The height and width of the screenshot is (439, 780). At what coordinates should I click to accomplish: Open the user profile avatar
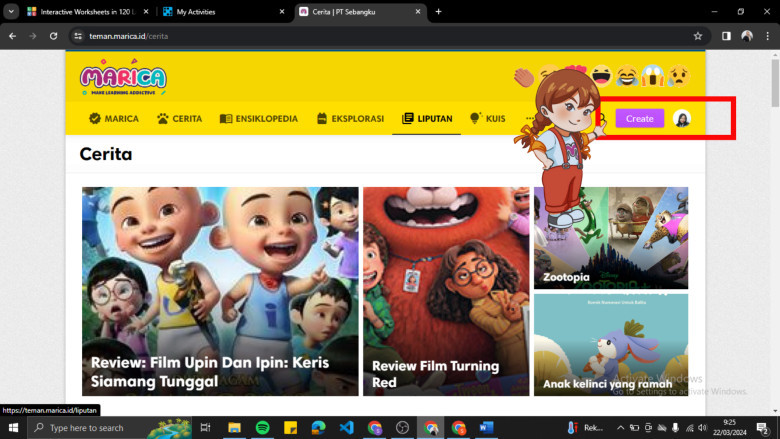pyautogui.click(x=682, y=118)
